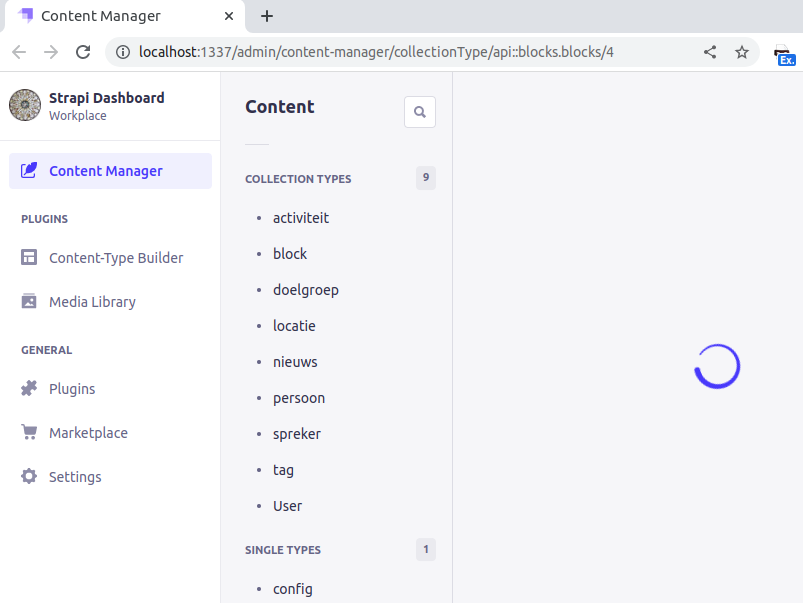Open the Media Library panel
Screen dimensions: 803x603
pyautogui.click(x=30, y=301)
